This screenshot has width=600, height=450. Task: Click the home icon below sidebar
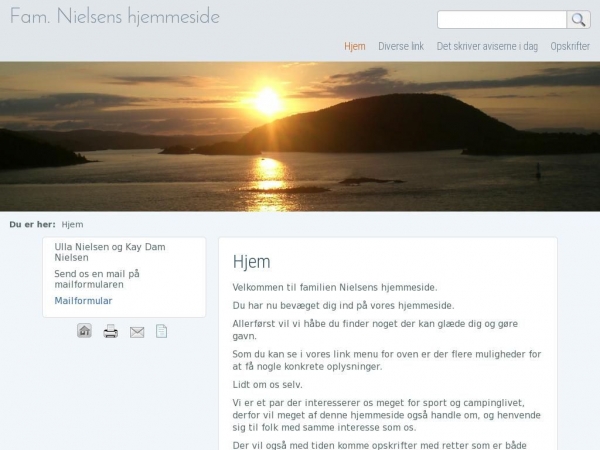(84, 331)
